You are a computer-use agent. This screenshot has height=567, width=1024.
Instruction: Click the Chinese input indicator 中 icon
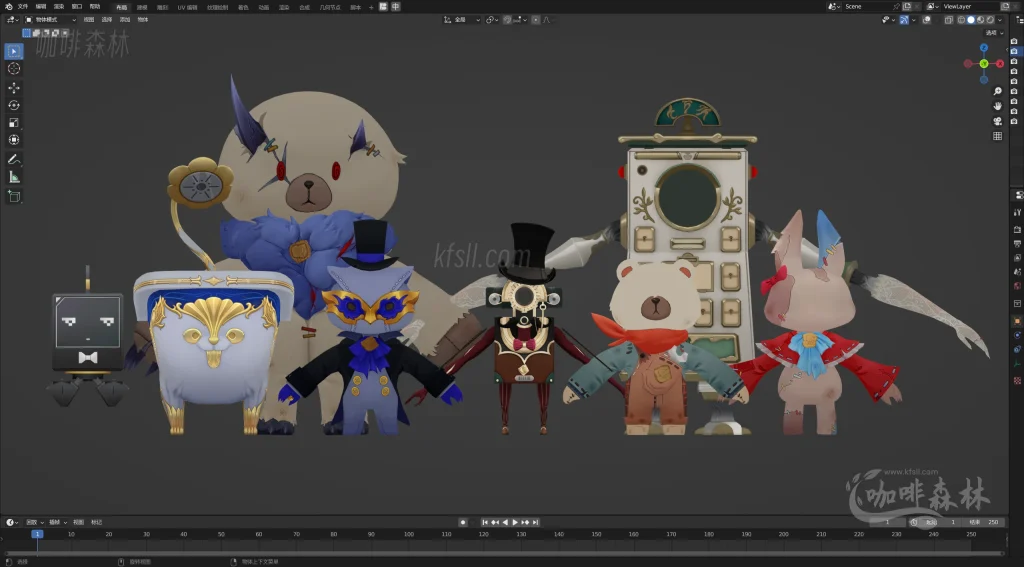395,7
